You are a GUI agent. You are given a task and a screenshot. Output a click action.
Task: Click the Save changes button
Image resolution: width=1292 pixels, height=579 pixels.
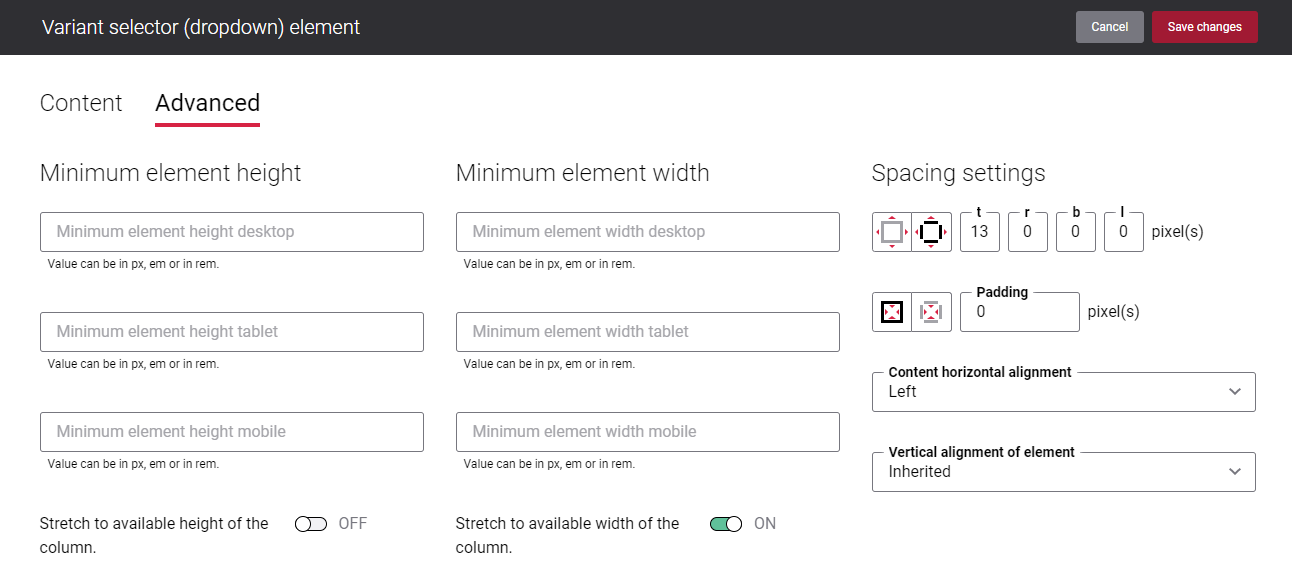1204,27
